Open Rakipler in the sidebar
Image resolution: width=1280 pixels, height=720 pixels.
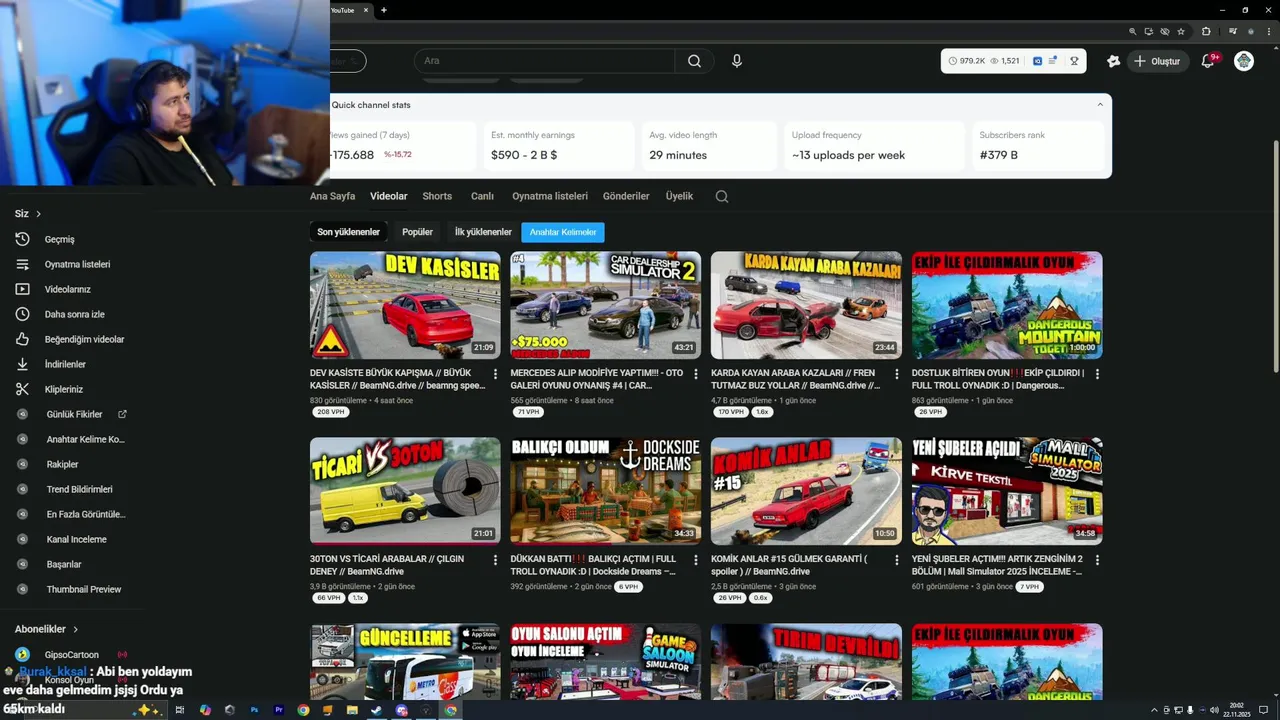pos(62,464)
